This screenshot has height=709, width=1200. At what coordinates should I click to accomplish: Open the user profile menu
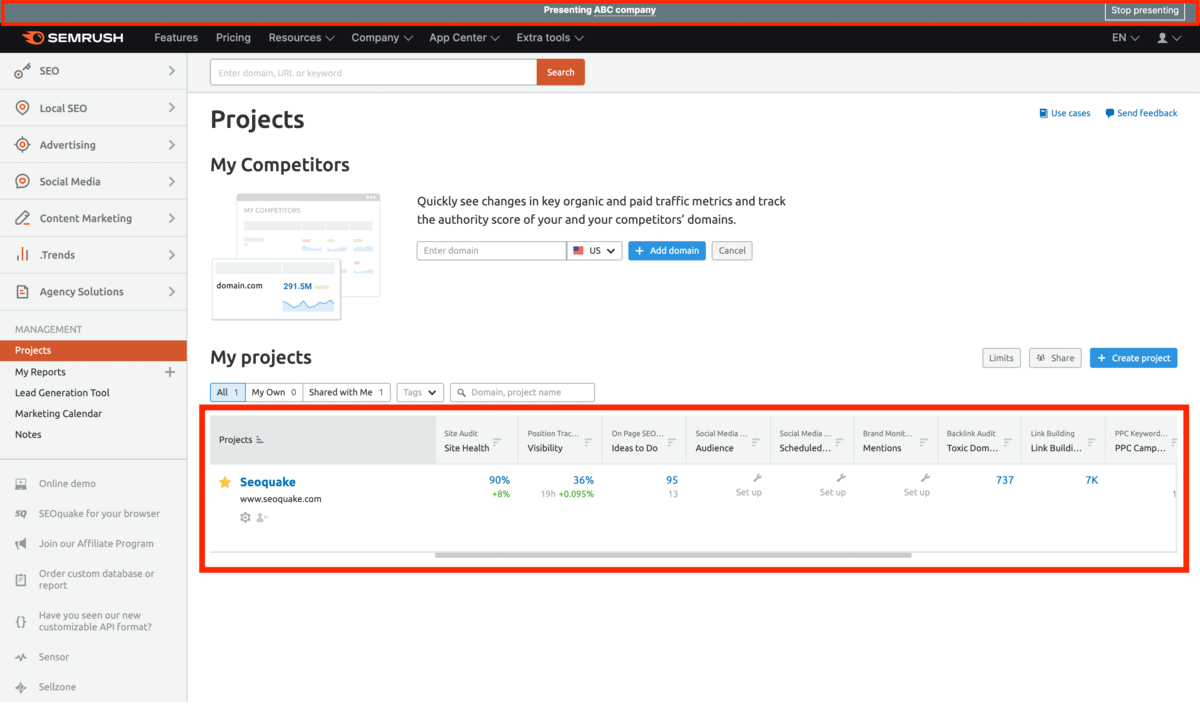coord(1168,38)
